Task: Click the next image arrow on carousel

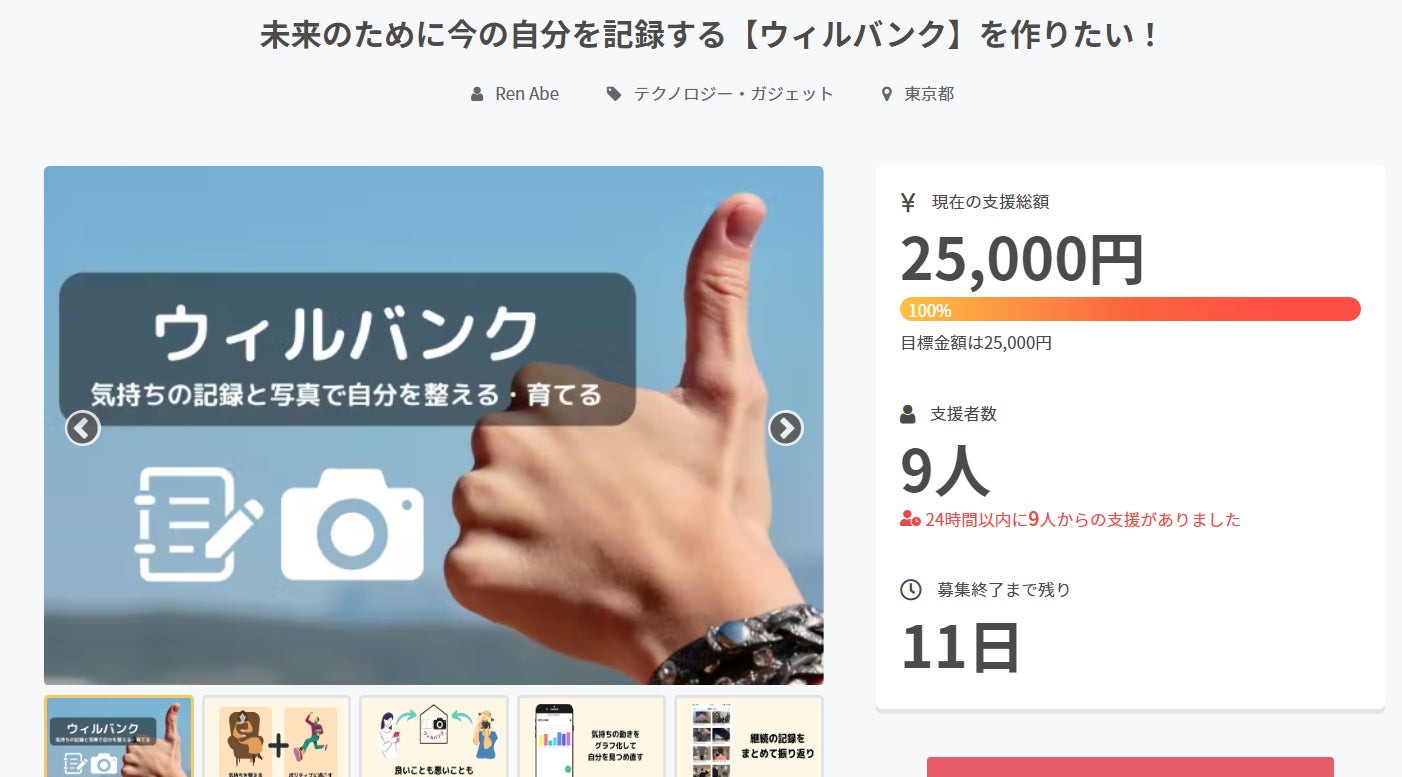Action: pos(786,428)
